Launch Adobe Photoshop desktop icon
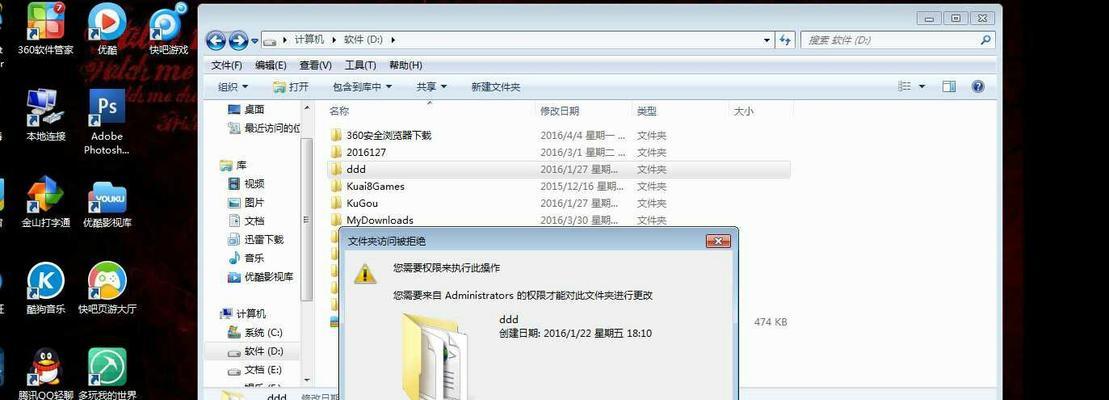 click(107, 122)
